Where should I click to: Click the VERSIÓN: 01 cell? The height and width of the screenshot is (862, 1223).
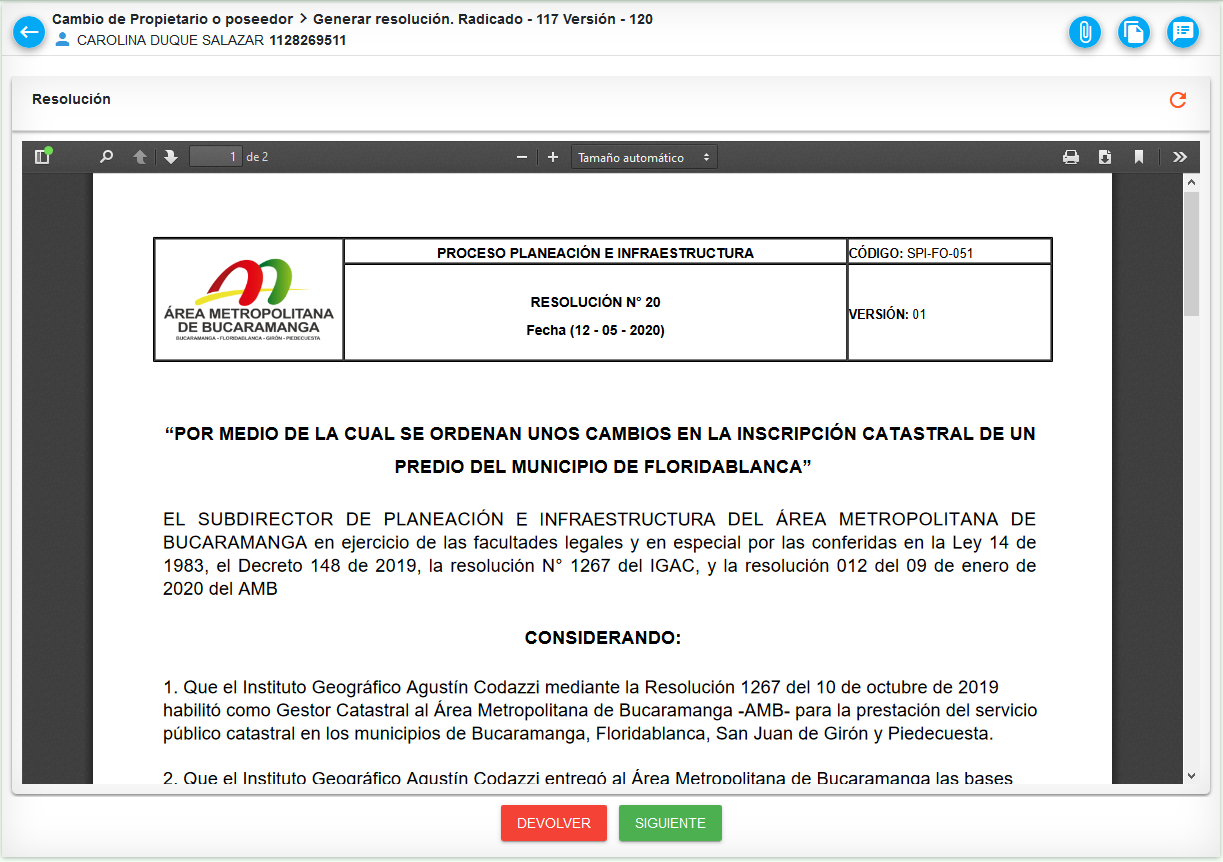point(949,313)
